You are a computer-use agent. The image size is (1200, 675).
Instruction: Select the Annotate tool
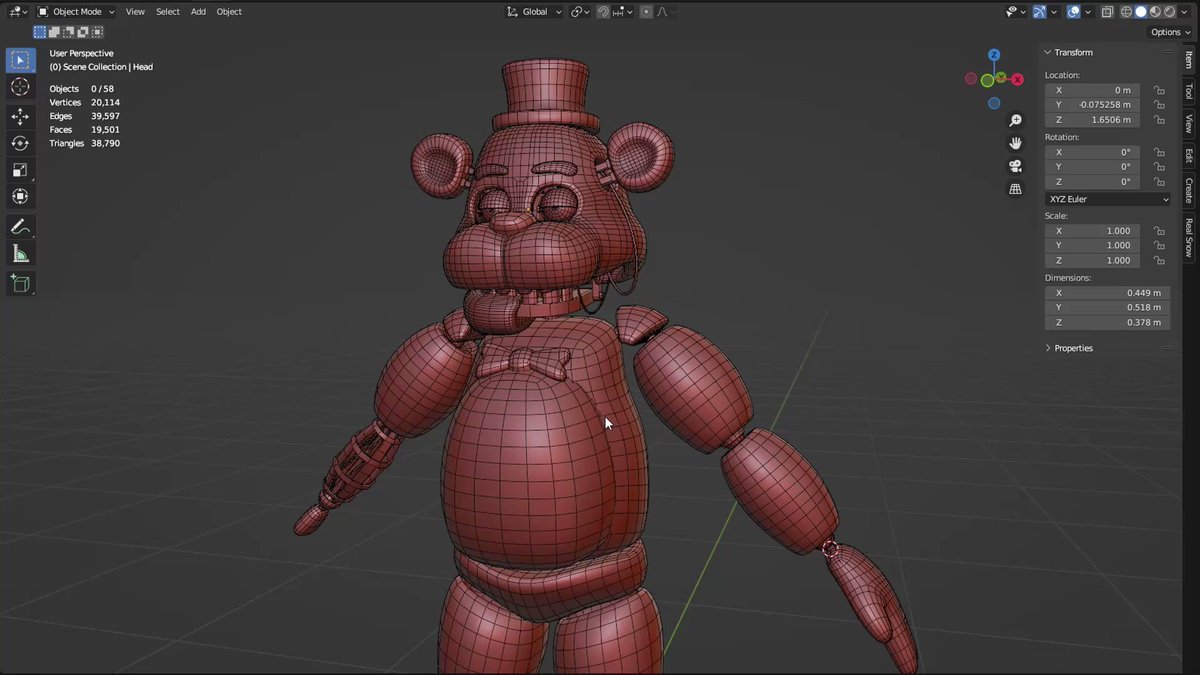pos(20,228)
